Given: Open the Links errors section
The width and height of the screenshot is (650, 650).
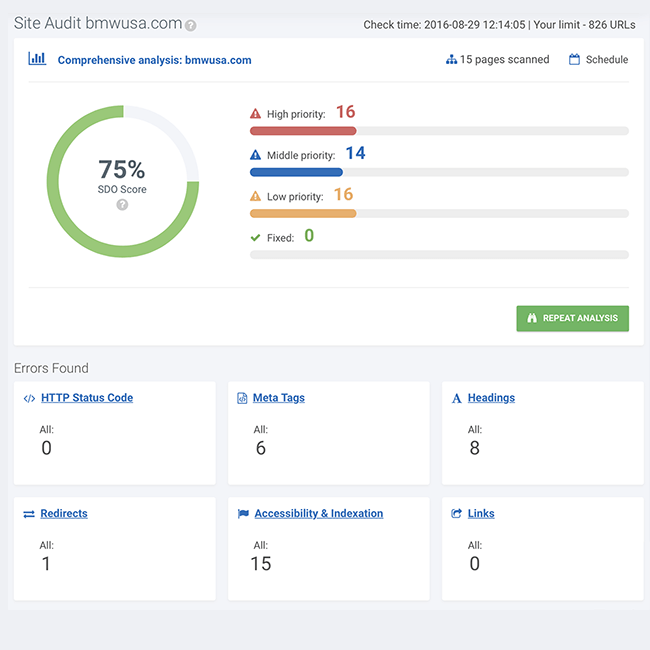Looking at the screenshot, I should (481, 514).
